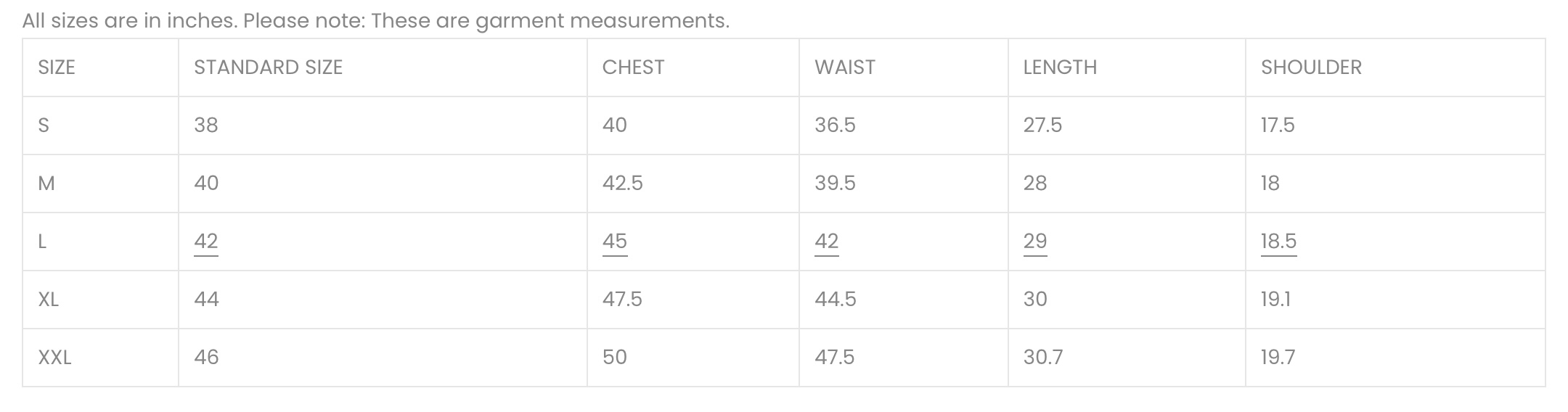Click the underlined waist value 42

827,242
